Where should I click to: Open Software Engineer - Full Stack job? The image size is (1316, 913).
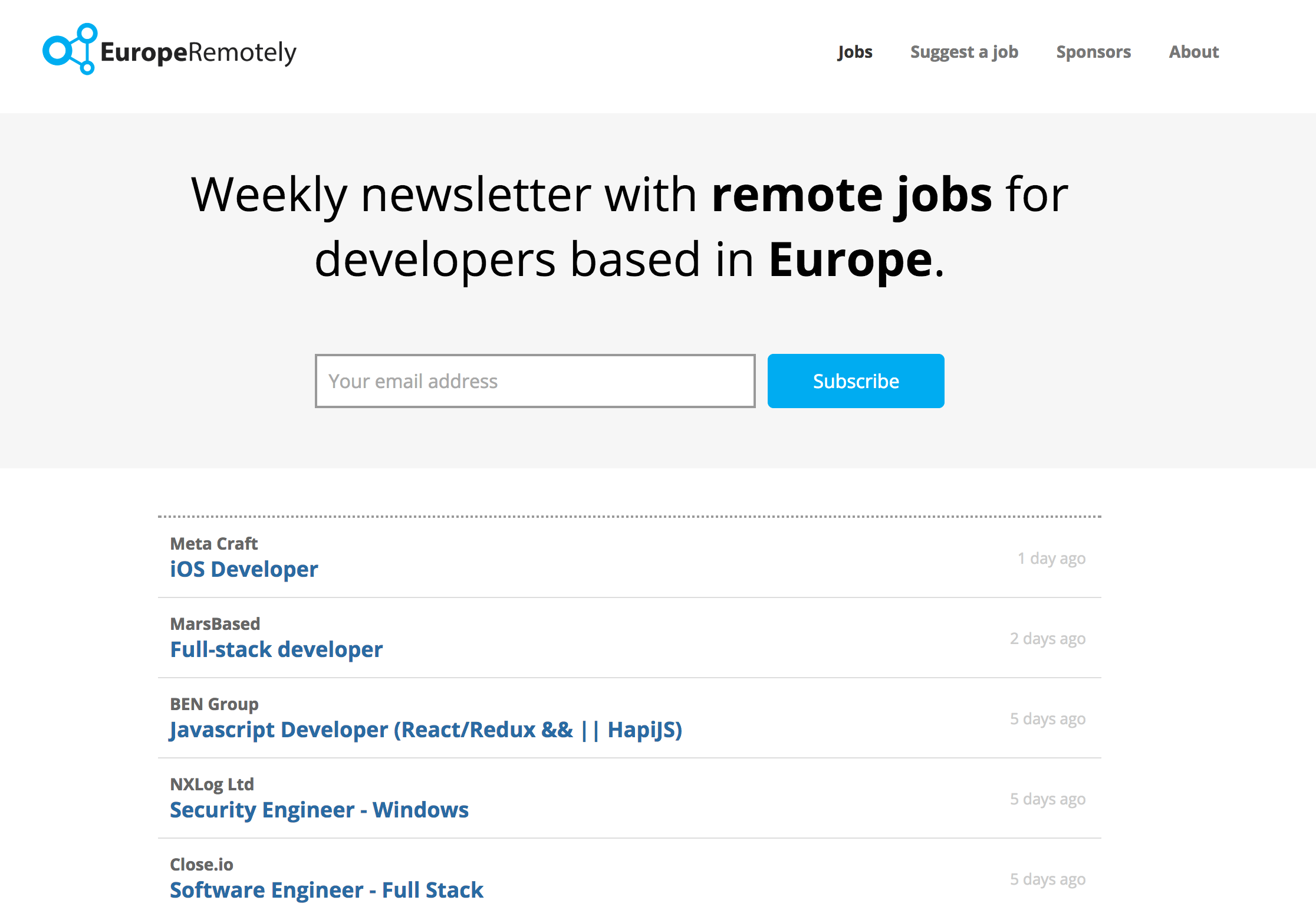pos(326,890)
